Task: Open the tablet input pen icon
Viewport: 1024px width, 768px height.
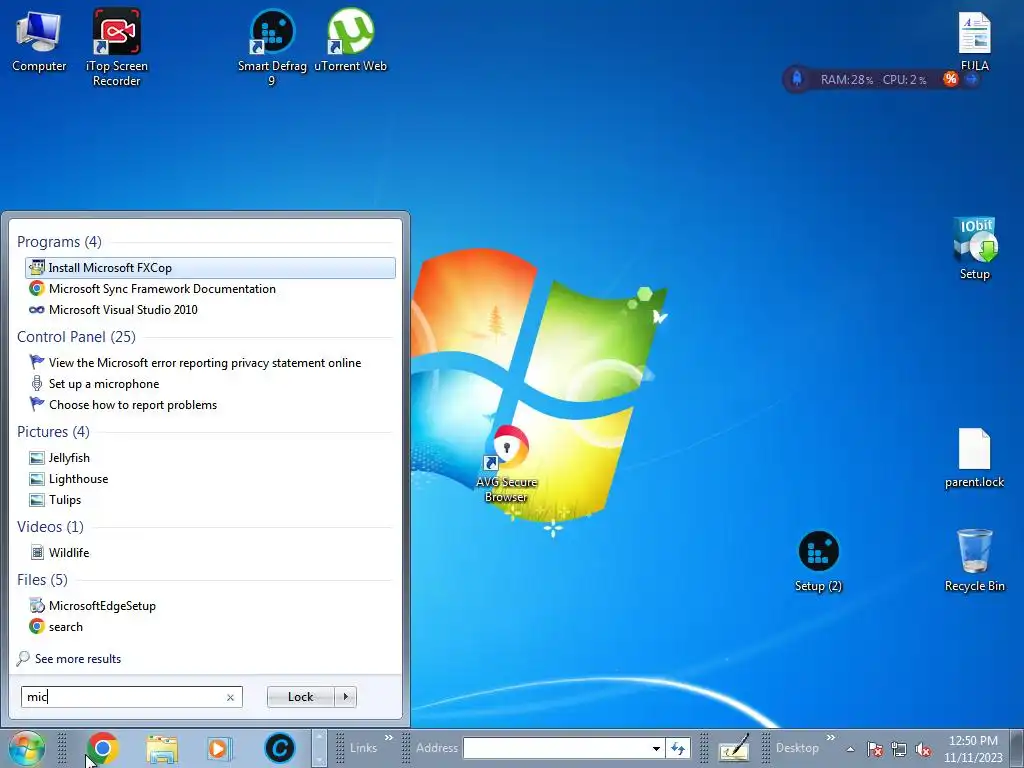Action: pos(734,748)
